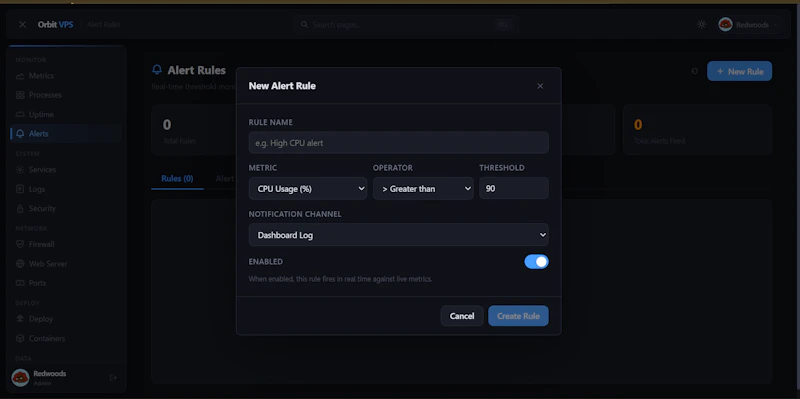Open Uptime in the sidebar
800x399 pixels.
(66, 114)
